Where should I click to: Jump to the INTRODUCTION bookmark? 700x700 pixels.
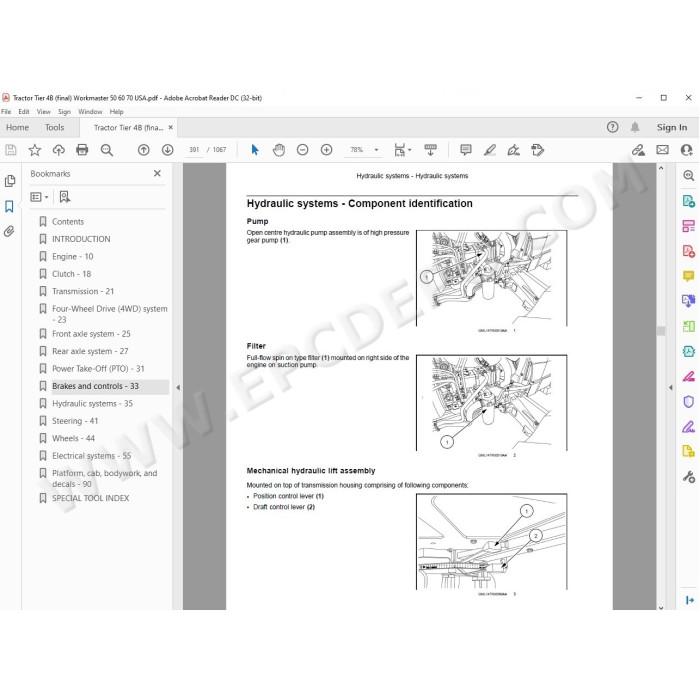[x=81, y=239]
